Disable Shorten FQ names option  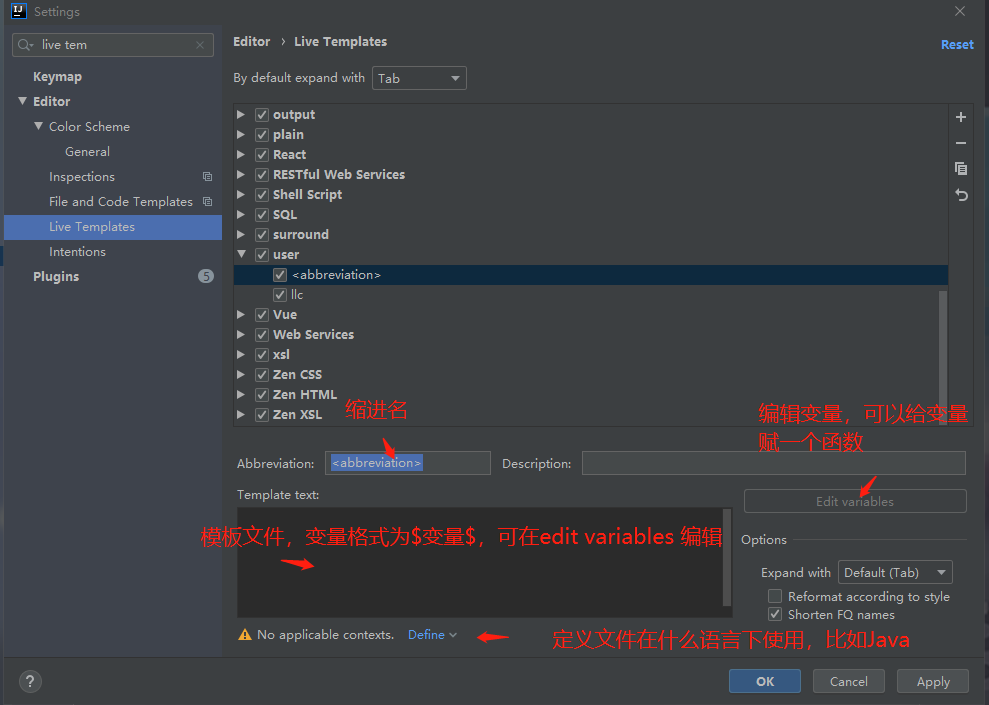[775, 614]
